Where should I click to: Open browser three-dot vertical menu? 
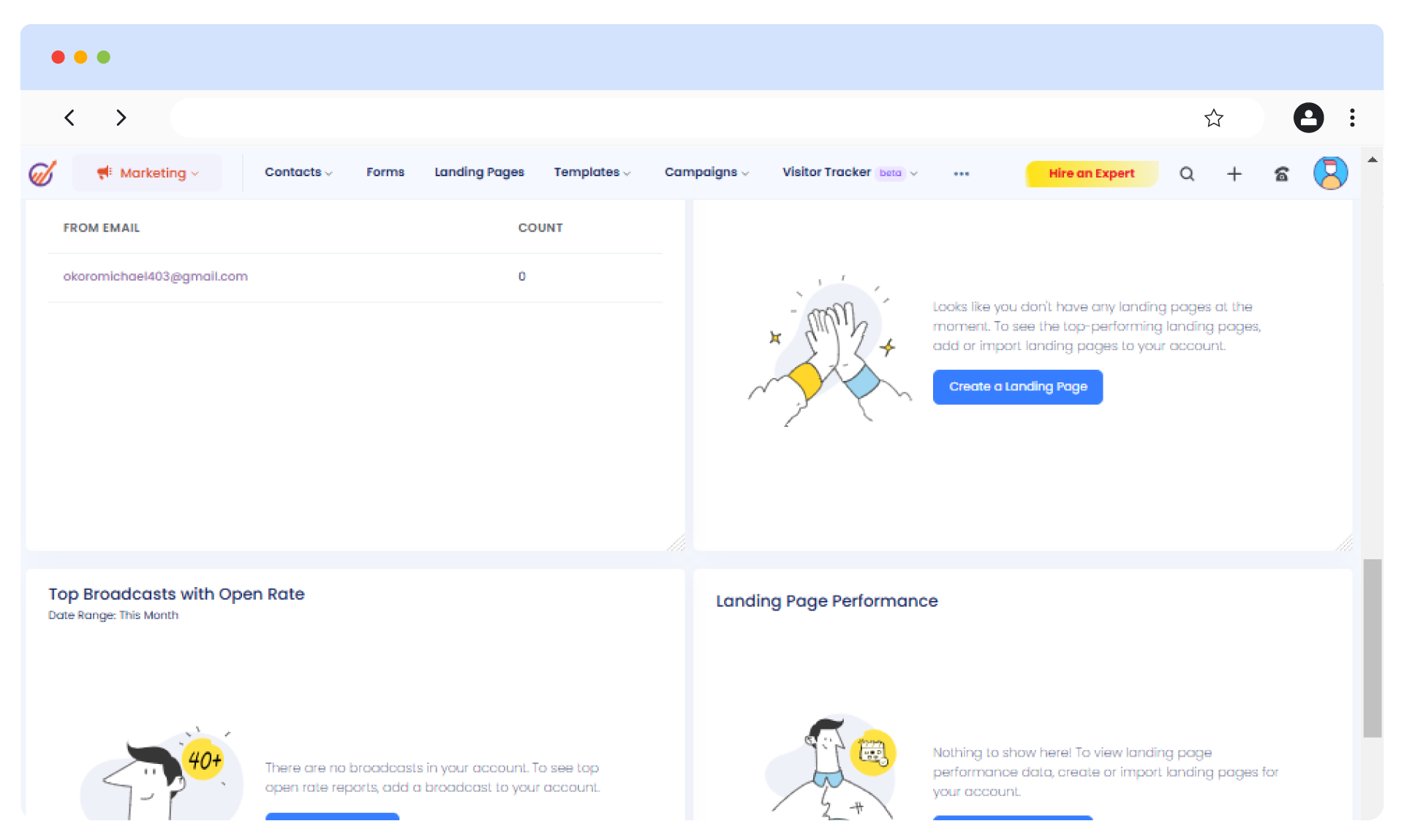[x=1352, y=118]
